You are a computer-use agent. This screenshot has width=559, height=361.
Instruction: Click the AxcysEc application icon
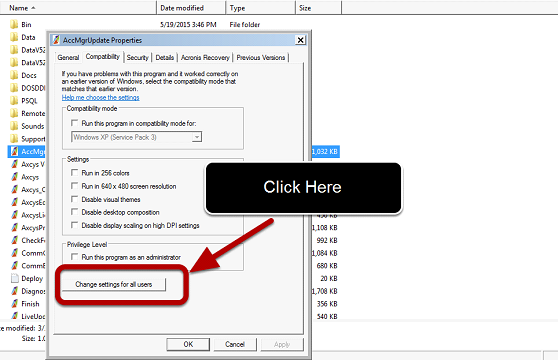tap(14, 202)
